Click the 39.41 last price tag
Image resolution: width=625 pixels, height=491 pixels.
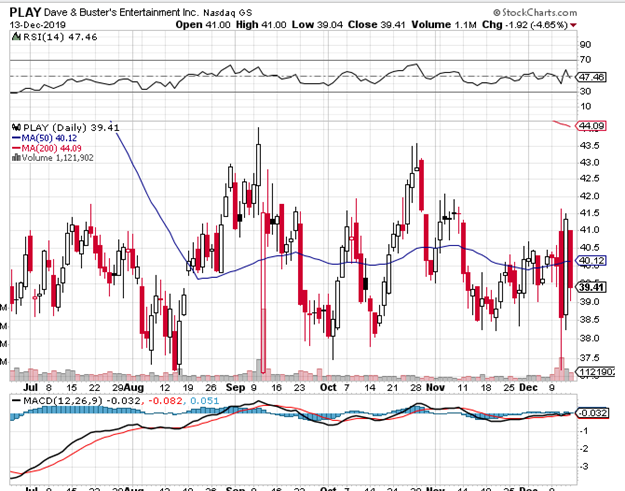(x=592, y=286)
